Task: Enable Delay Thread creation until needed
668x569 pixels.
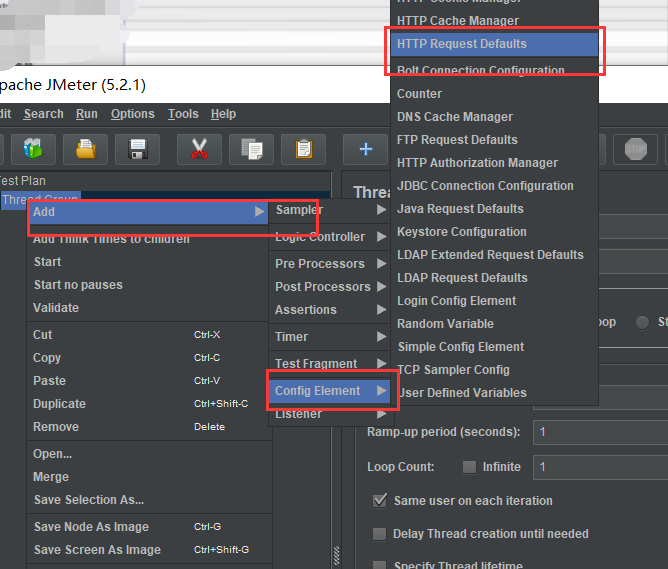Action: (x=379, y=534)
